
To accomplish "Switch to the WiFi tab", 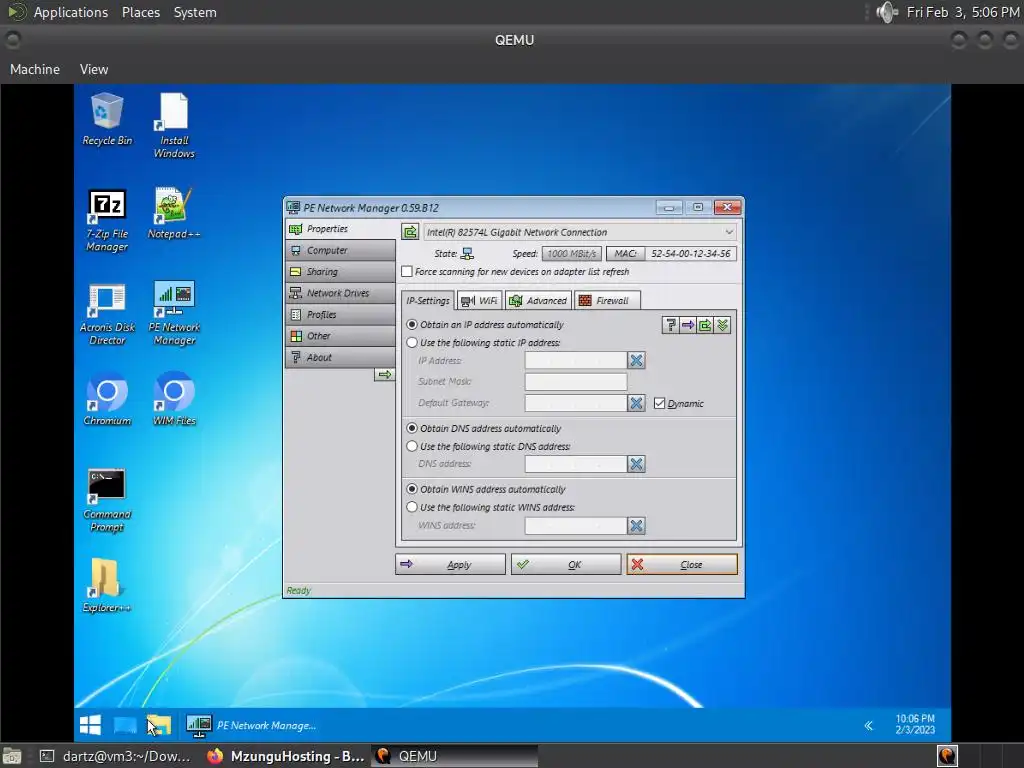I will point(479,300).
